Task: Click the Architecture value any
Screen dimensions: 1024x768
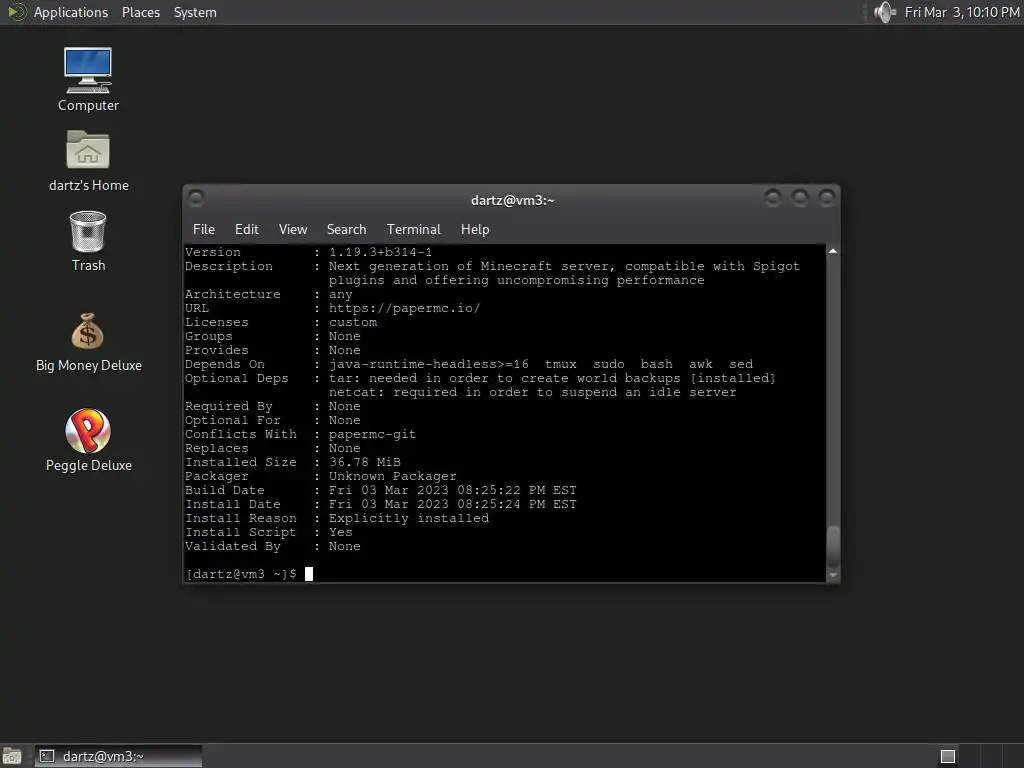Action: [340, 295]
